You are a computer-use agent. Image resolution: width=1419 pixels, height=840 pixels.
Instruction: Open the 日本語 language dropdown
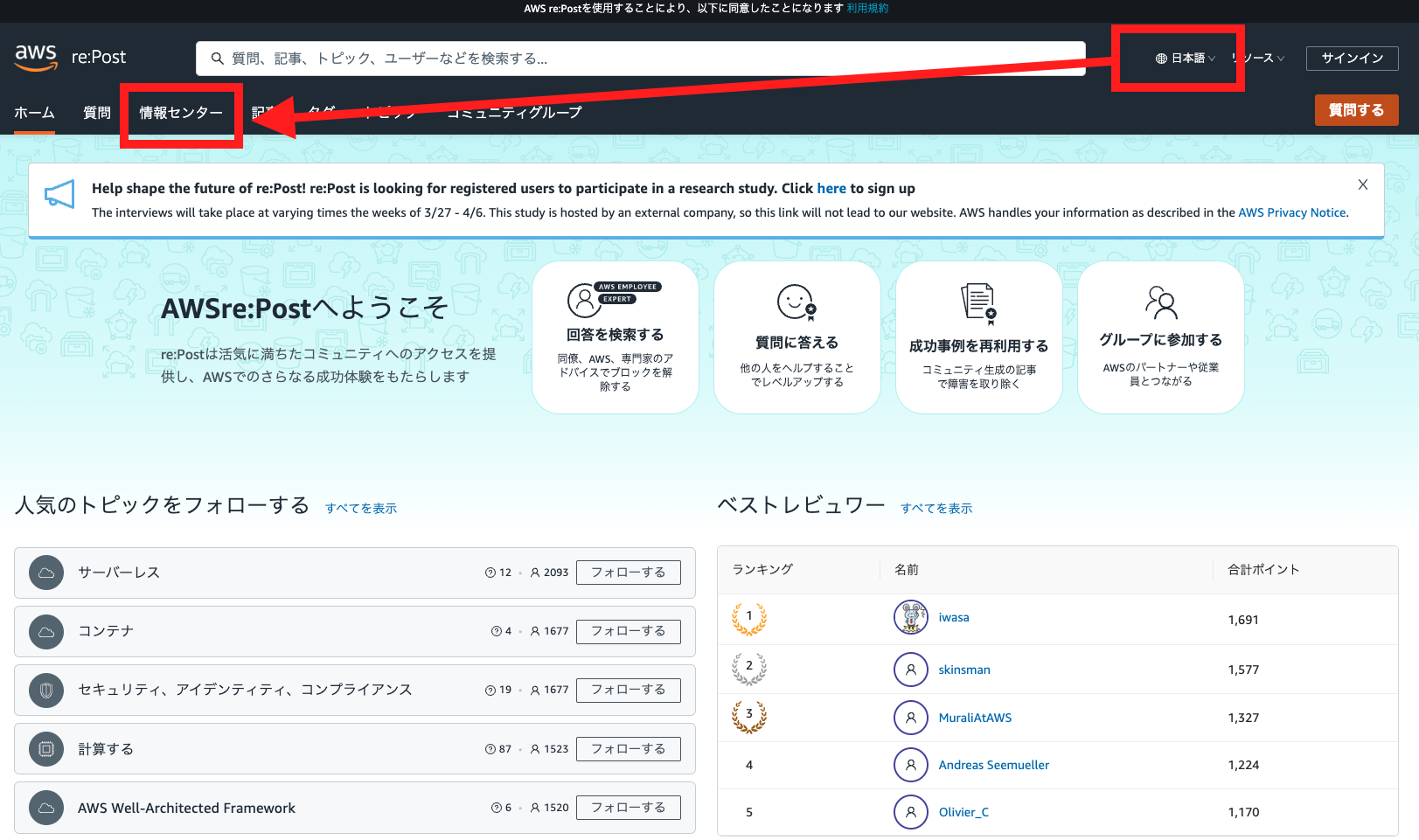[x=1186, y=58]
